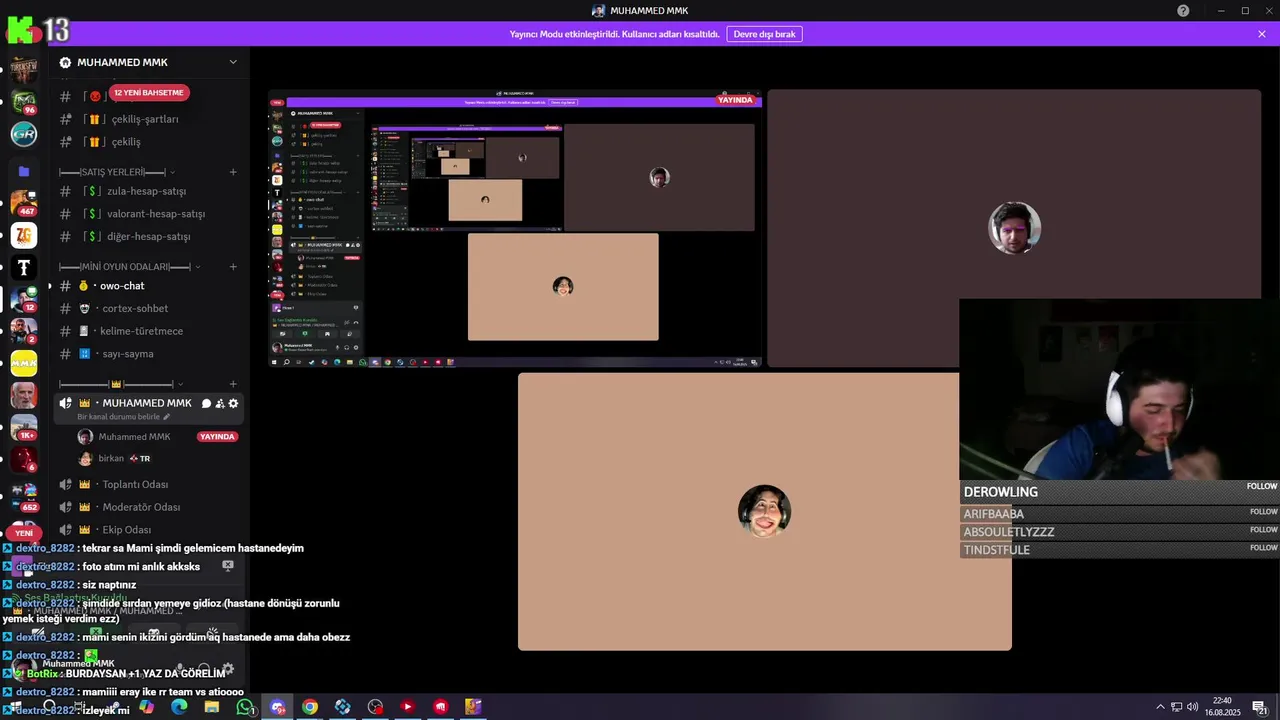Open the black T server icon
Screen dimensions: 1280x720
(24, 267)
